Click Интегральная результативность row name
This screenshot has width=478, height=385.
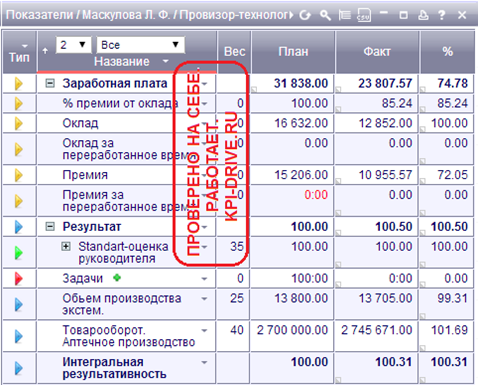coord(114,368)
